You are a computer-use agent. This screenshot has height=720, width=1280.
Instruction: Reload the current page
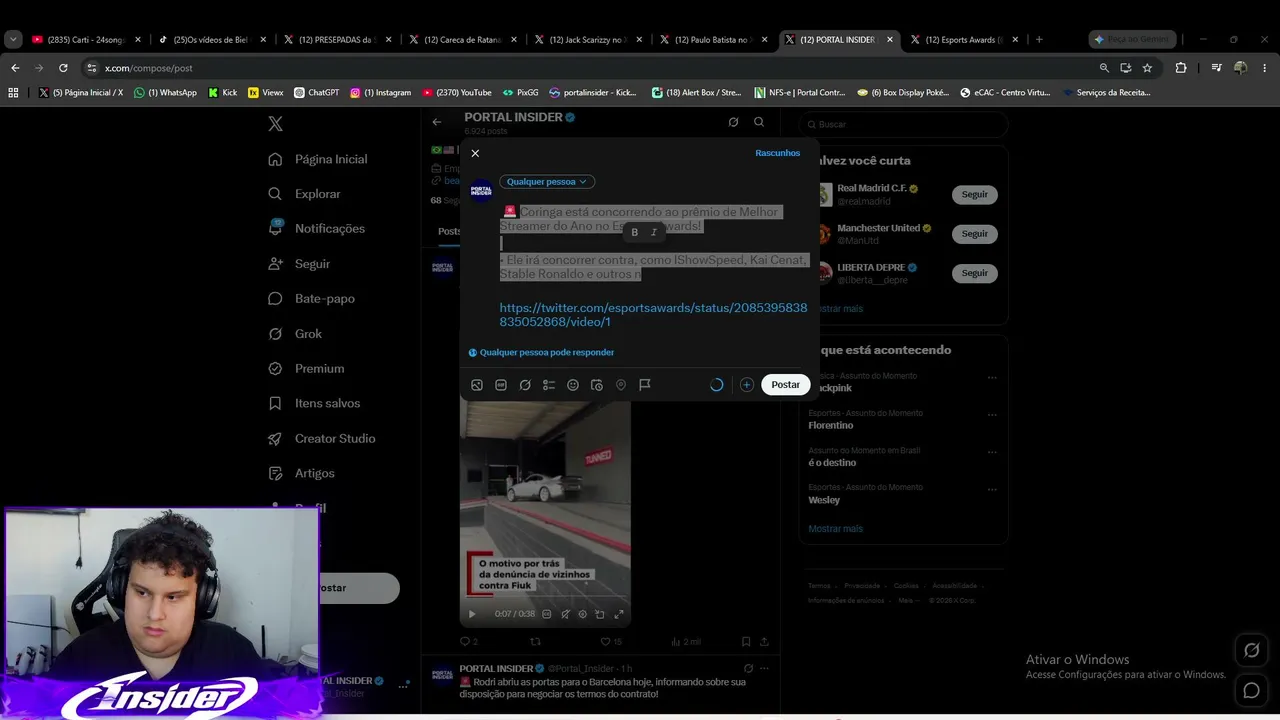pyautogui.click(x=63, y=68)
